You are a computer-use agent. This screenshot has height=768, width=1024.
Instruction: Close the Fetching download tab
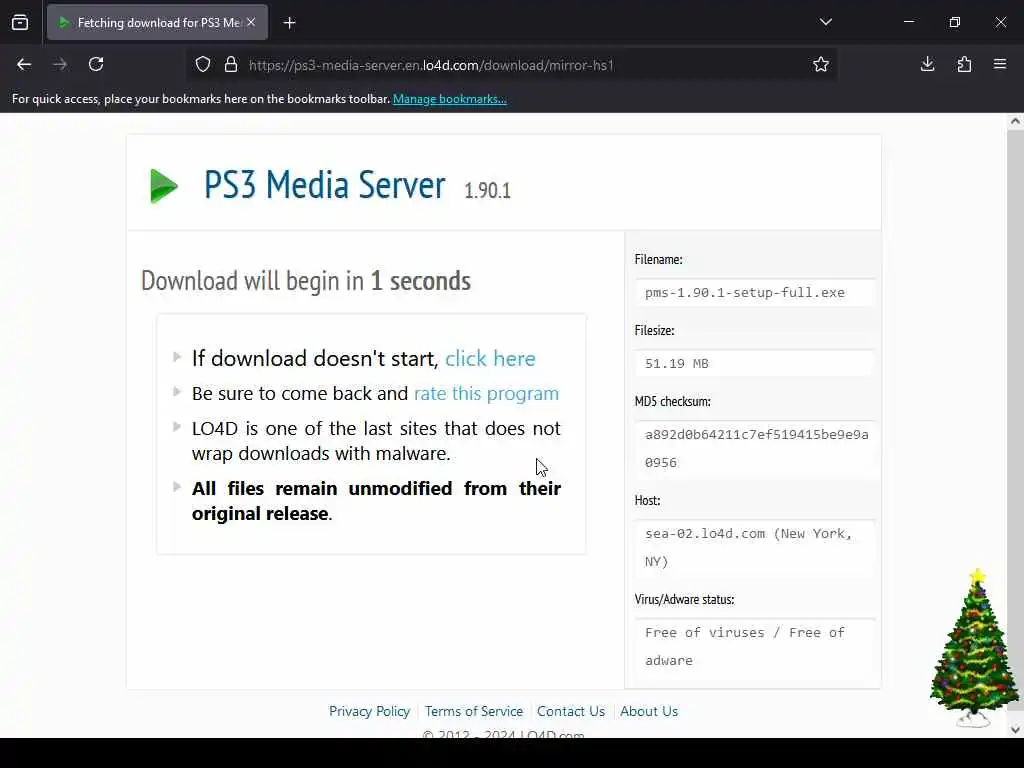[251, 22]
